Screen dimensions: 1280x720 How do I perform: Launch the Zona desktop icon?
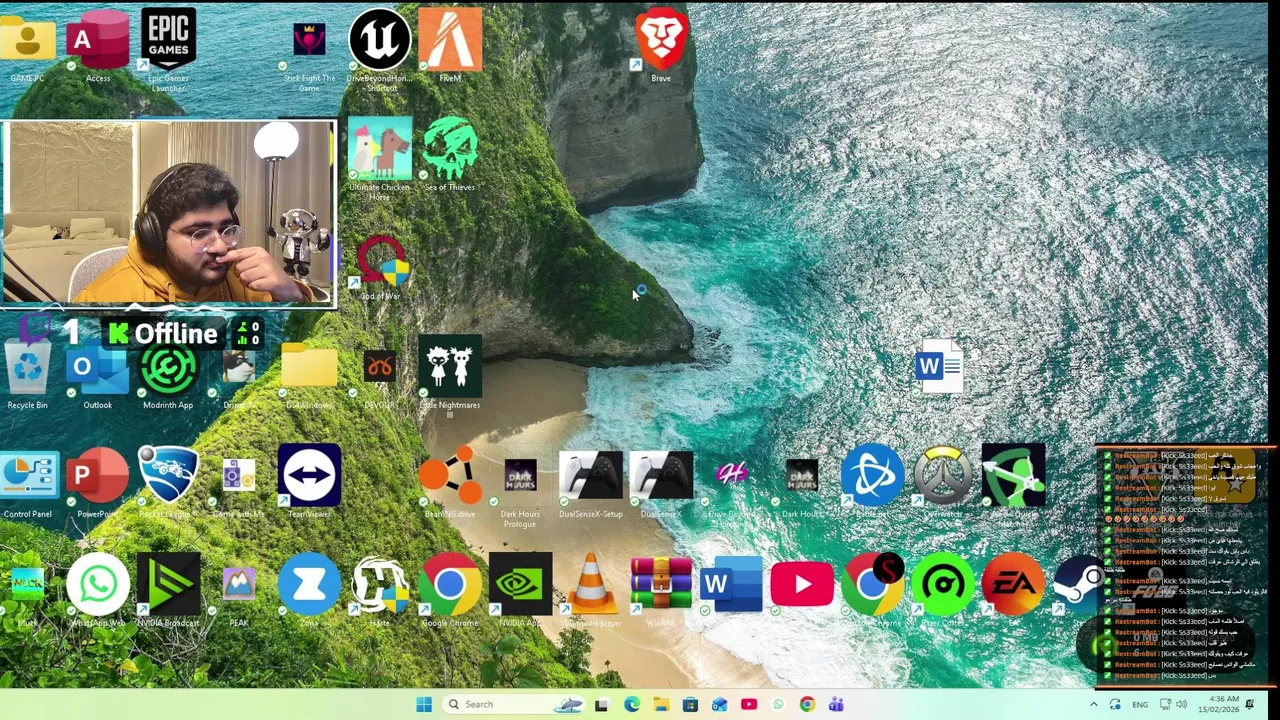309,585
